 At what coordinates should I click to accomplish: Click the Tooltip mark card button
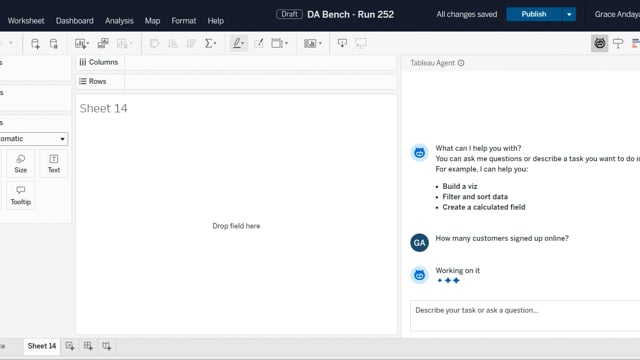coord(21,196)
